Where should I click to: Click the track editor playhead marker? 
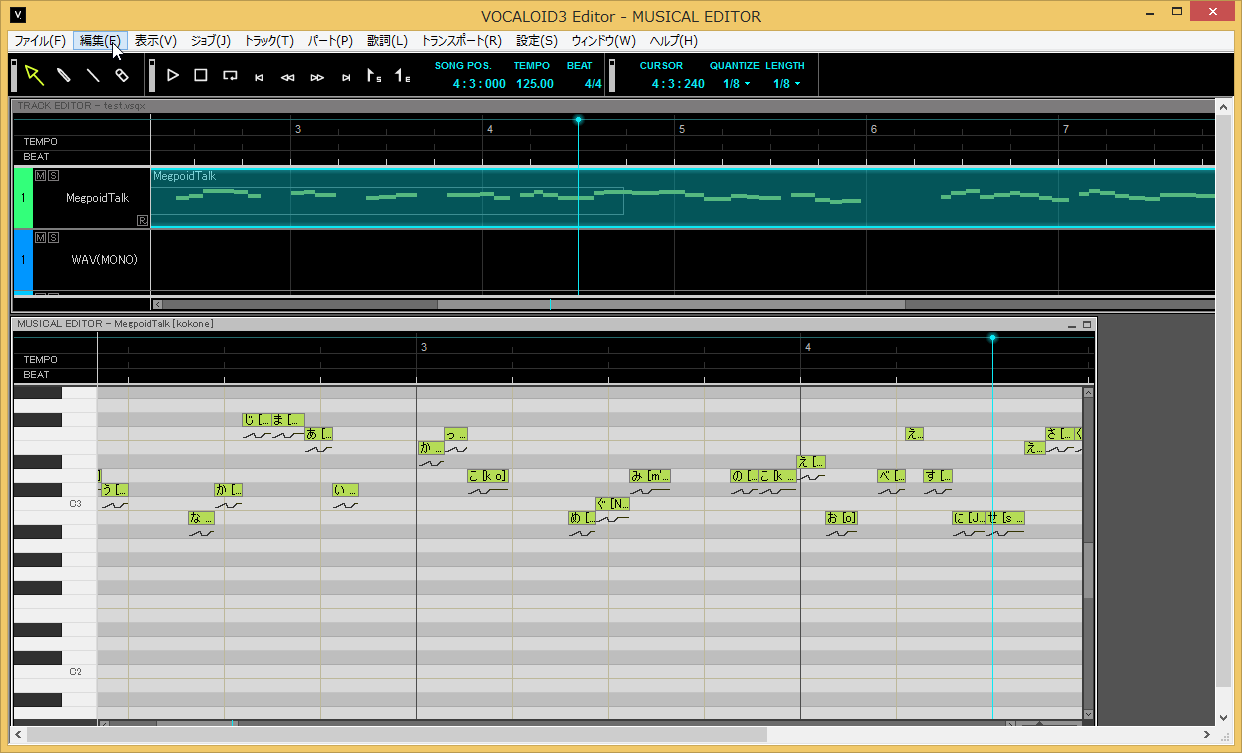(x=578, y=120)
